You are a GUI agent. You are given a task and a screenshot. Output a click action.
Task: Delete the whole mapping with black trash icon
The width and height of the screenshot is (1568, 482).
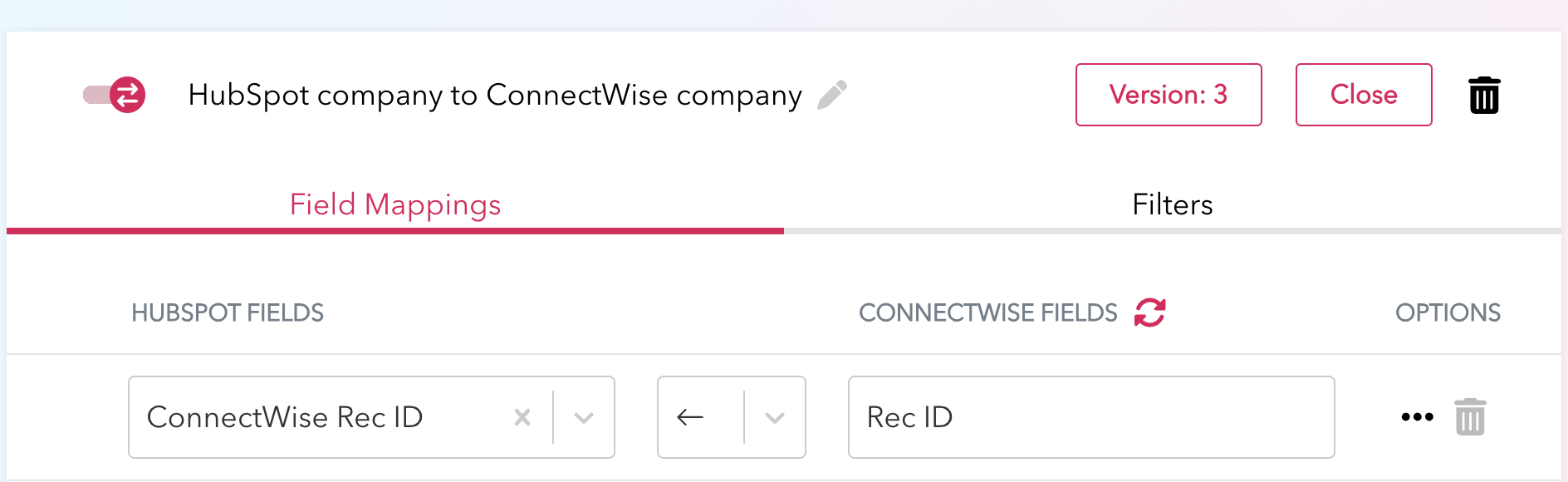1483,95
